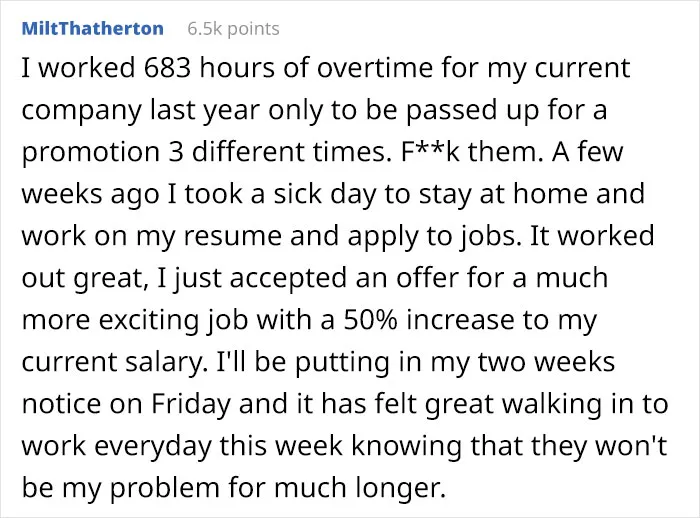Click the word company in the comment
This screenshot has width=700, height=518.
pyautogui.click(x=81, y=111)
